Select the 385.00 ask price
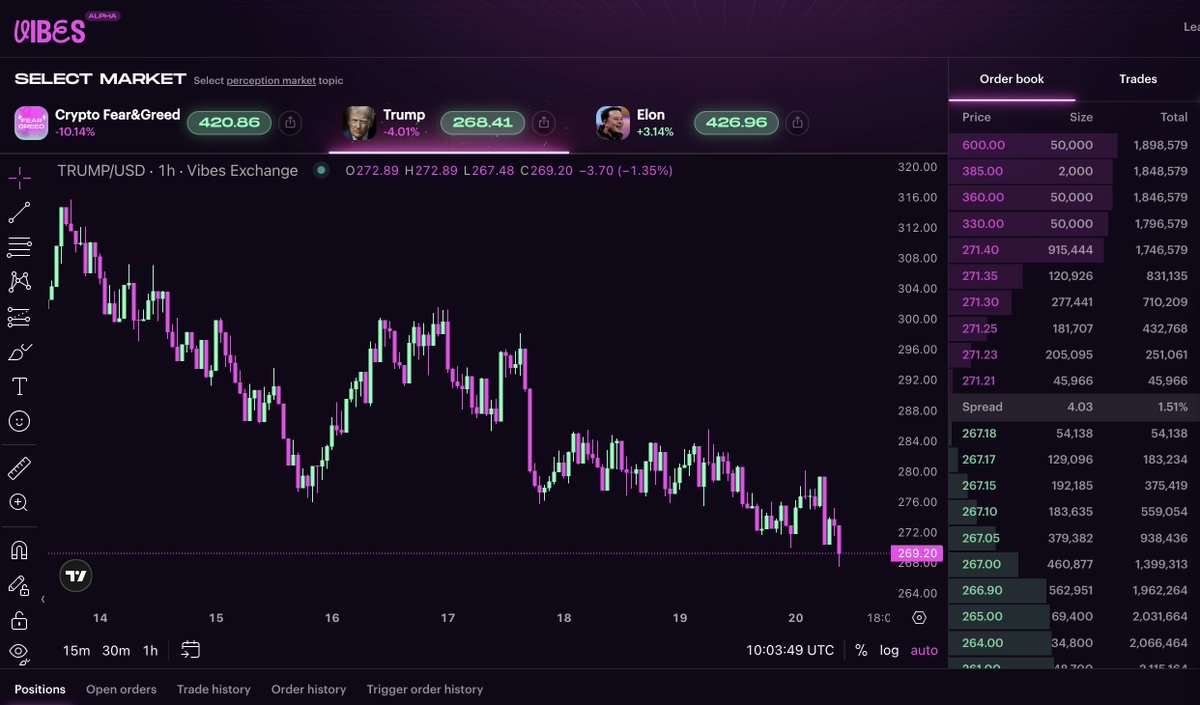1200x705 pixels. pyautogui.click(x=982, y=171)
